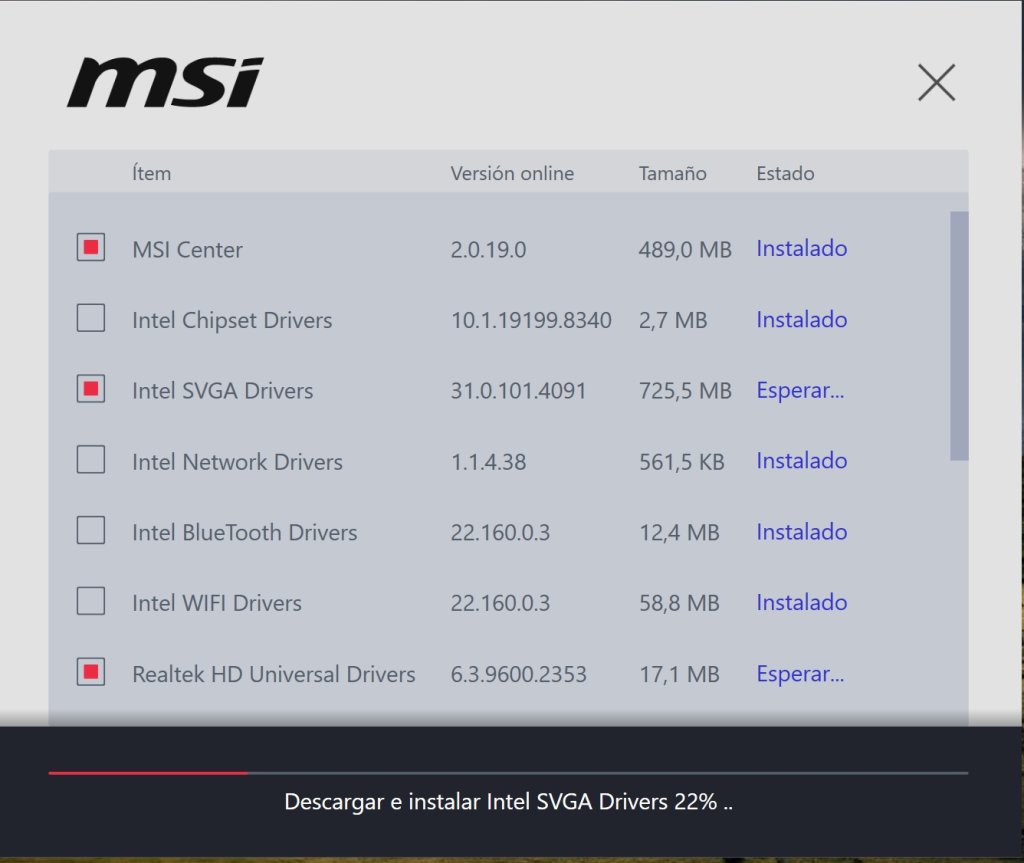Tick the Intel Chipset Drivers checkbox
The height and width of the screenshot is (863, 1024).
(x=91, y=318)
